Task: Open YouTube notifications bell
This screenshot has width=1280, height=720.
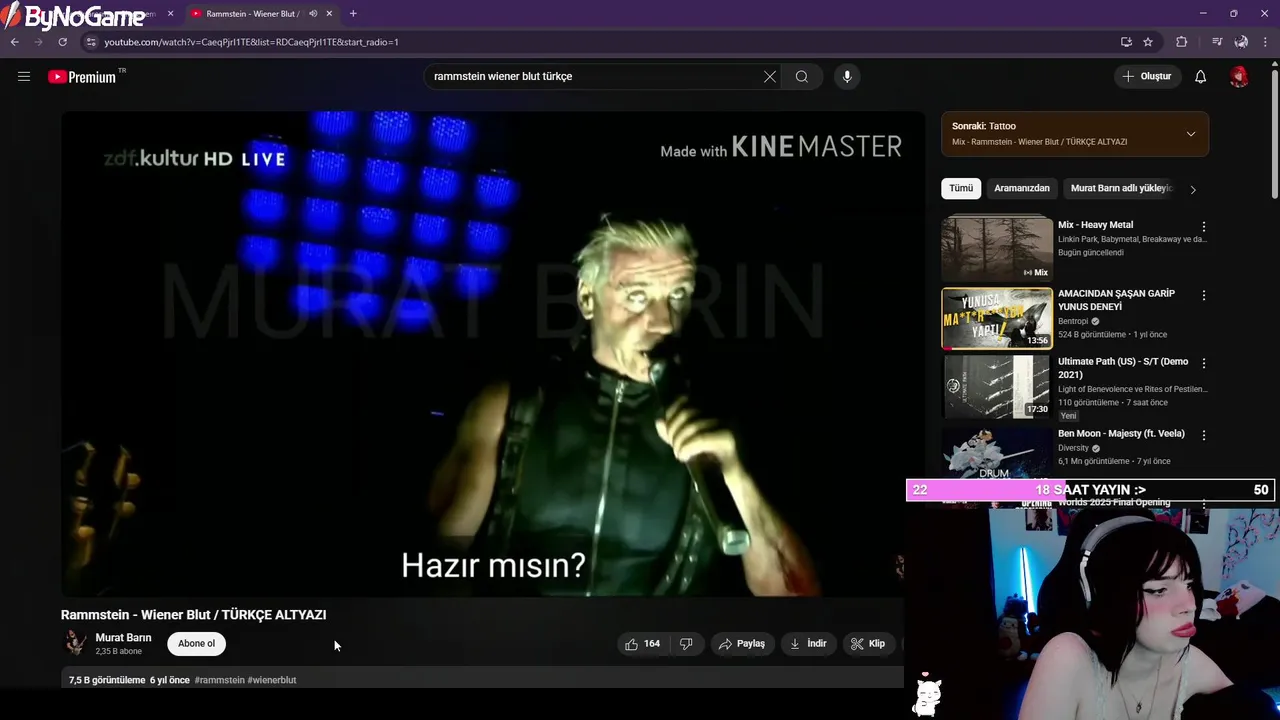Action: (x=1201, y=76)
